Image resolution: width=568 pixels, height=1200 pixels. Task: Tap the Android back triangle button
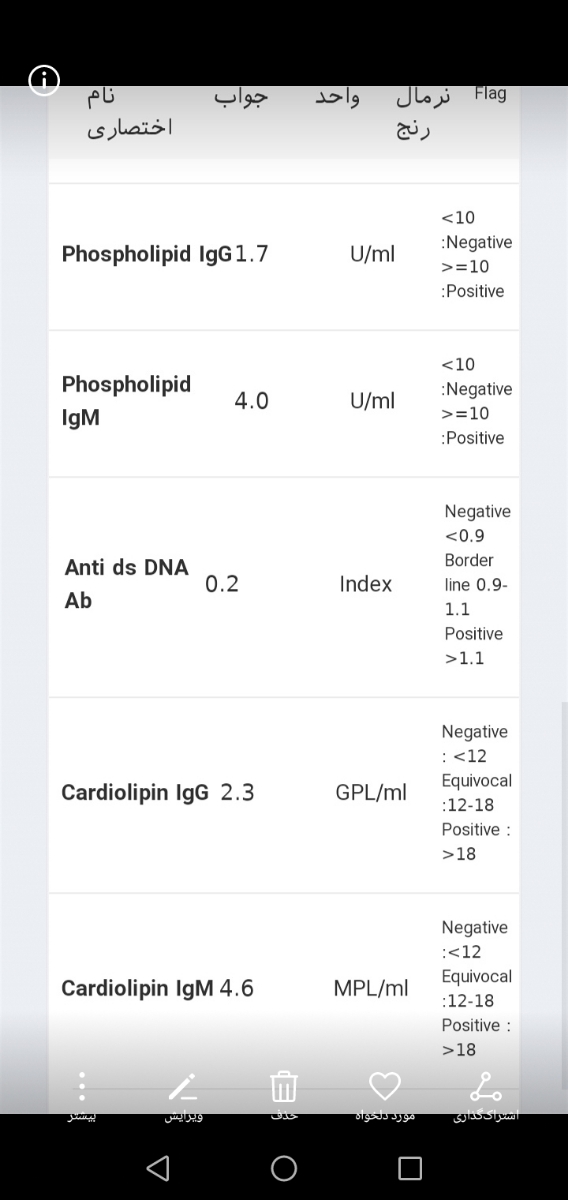(x=157, y=1168)
